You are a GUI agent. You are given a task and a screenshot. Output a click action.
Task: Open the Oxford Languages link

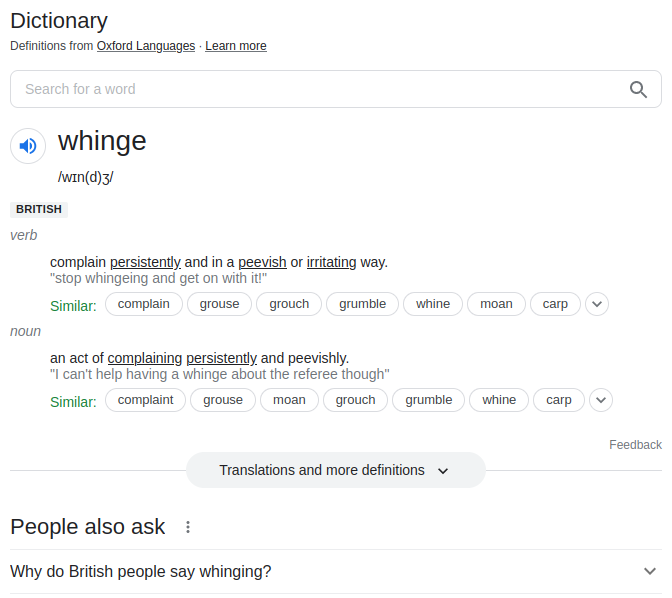[x=146, y=46]
